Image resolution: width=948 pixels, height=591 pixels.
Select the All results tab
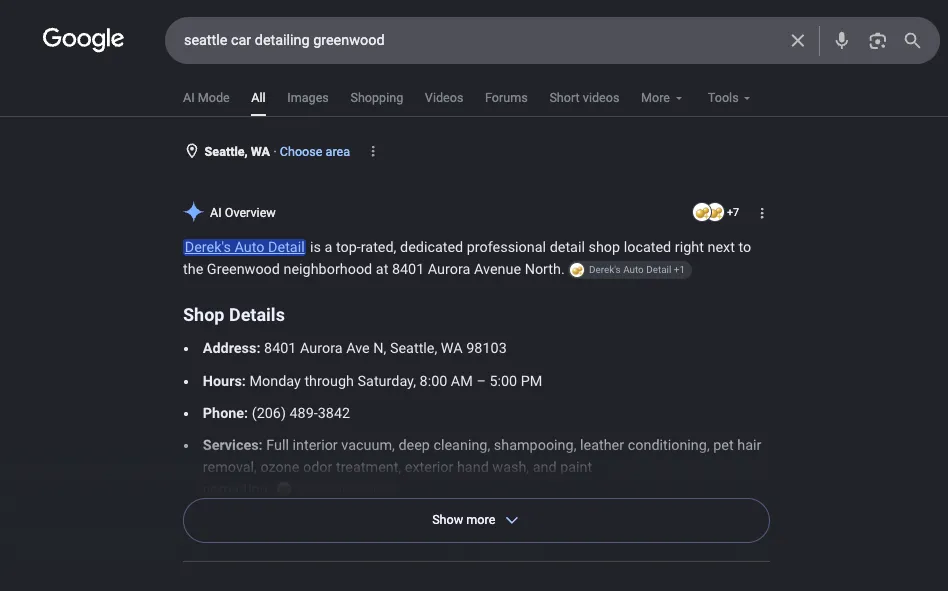[x=258, y=98]
